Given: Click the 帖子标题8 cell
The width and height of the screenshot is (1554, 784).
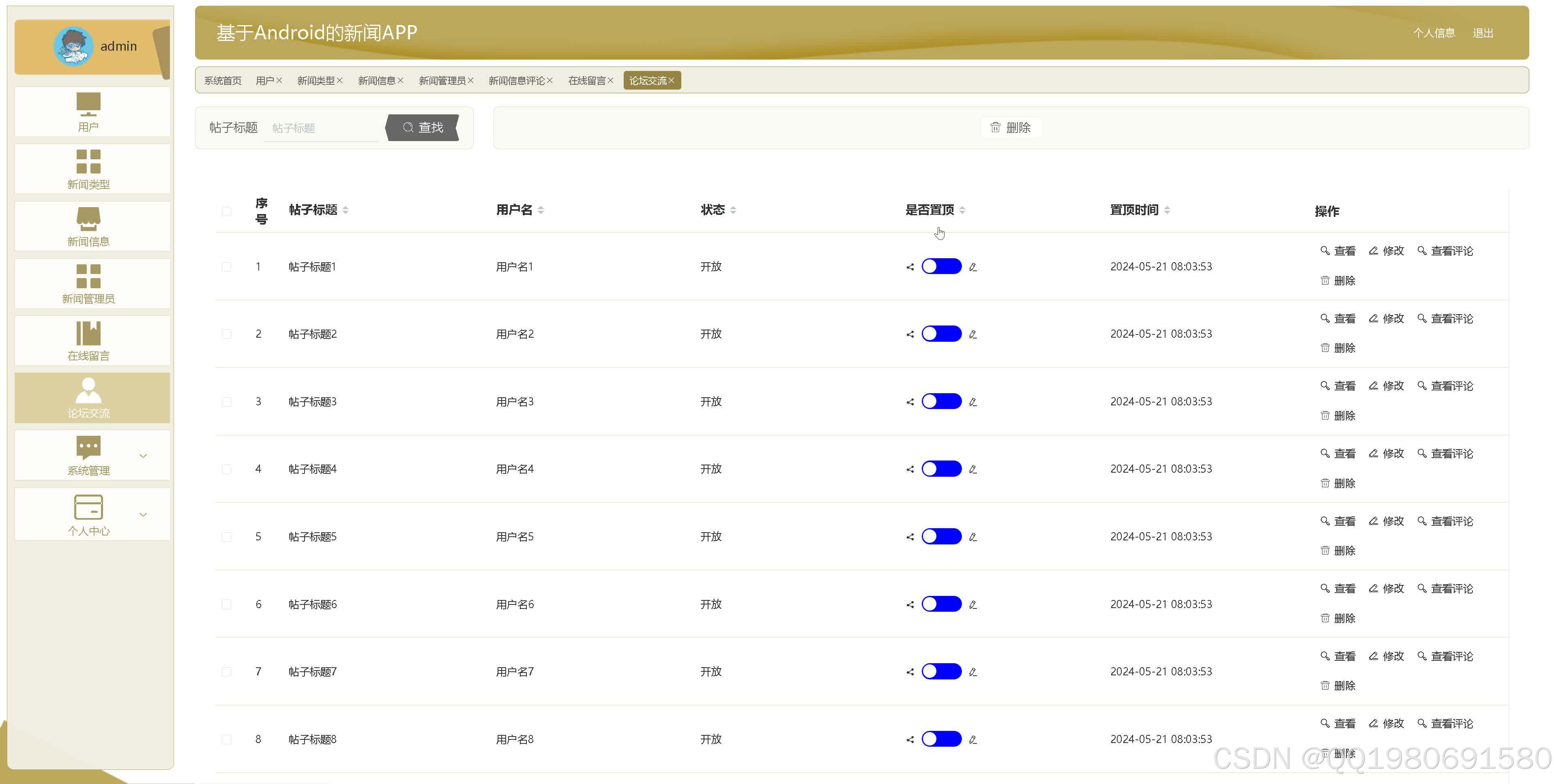Looking at the screenshot, I should pyautogui.click(x=313, y=739).
